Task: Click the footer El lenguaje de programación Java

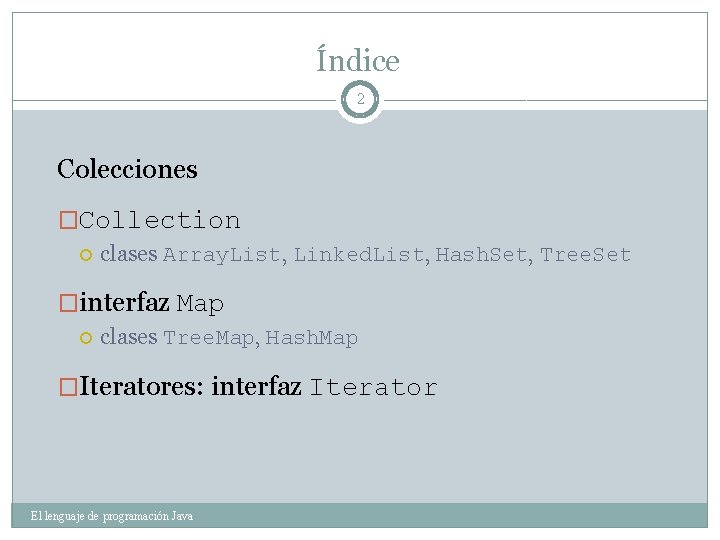Action: (112, 516)
